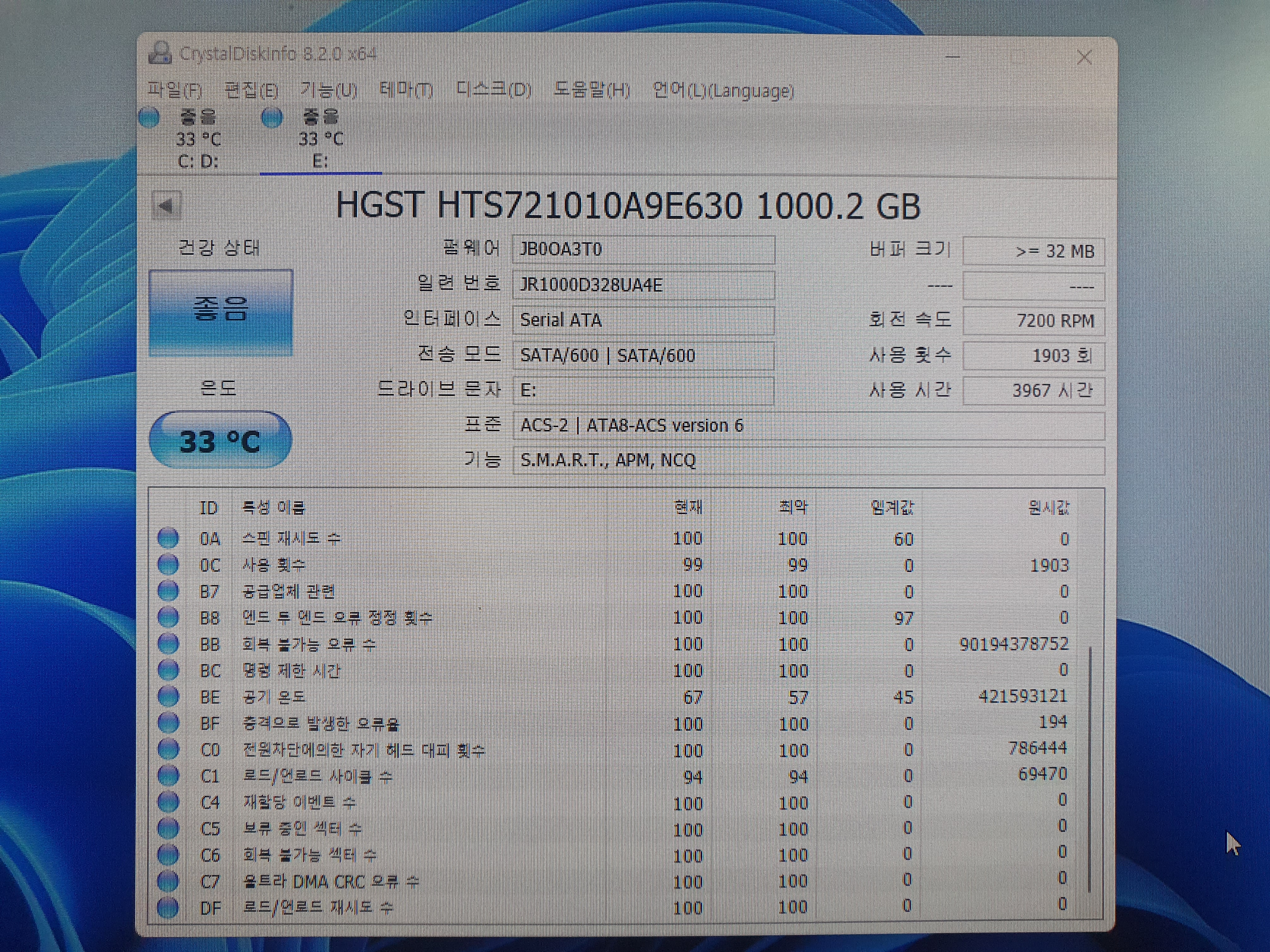
Task: Click status dot for row C4
Action: click(168, 802)
